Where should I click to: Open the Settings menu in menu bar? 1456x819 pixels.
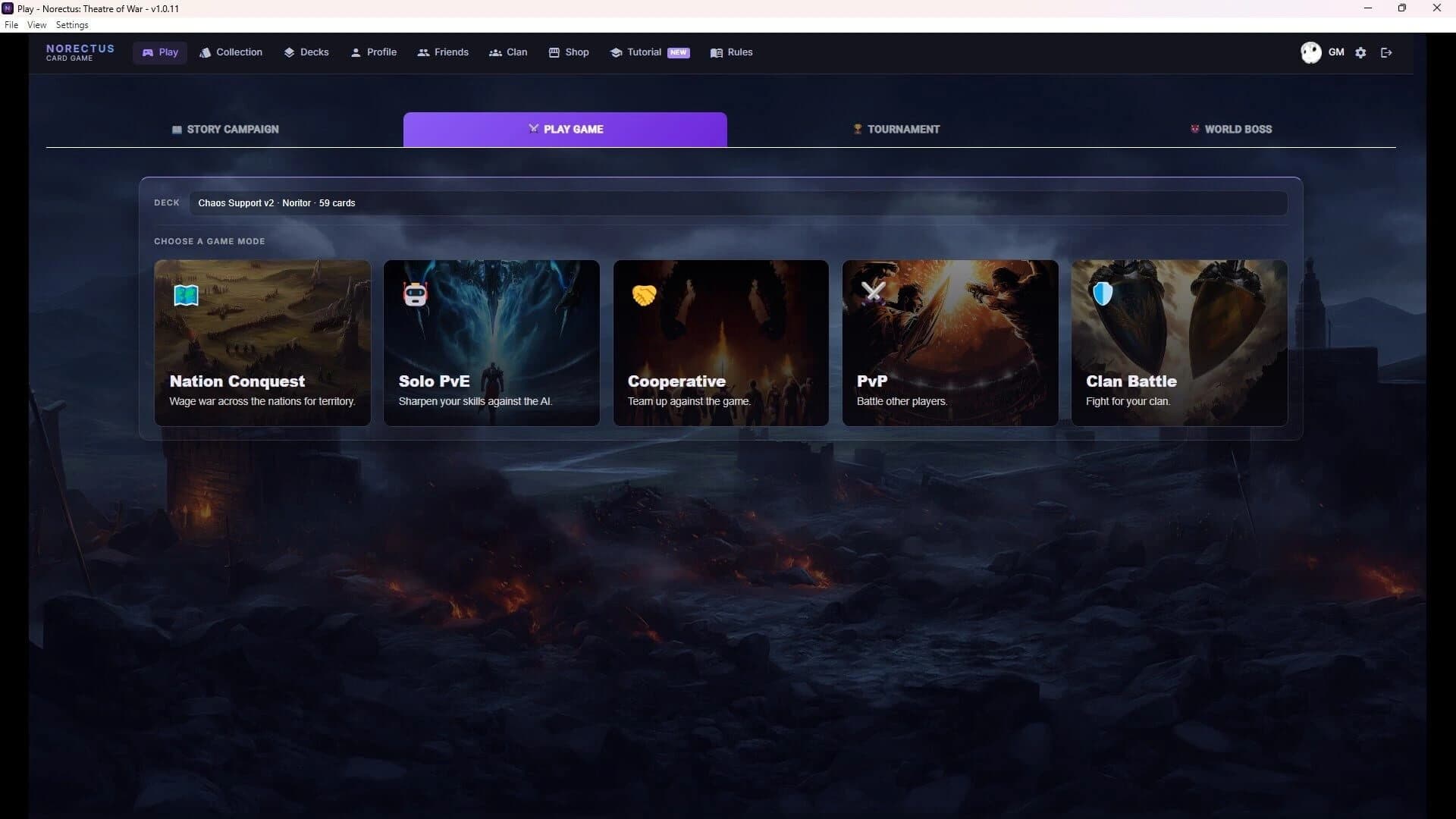tap(72, 25)
